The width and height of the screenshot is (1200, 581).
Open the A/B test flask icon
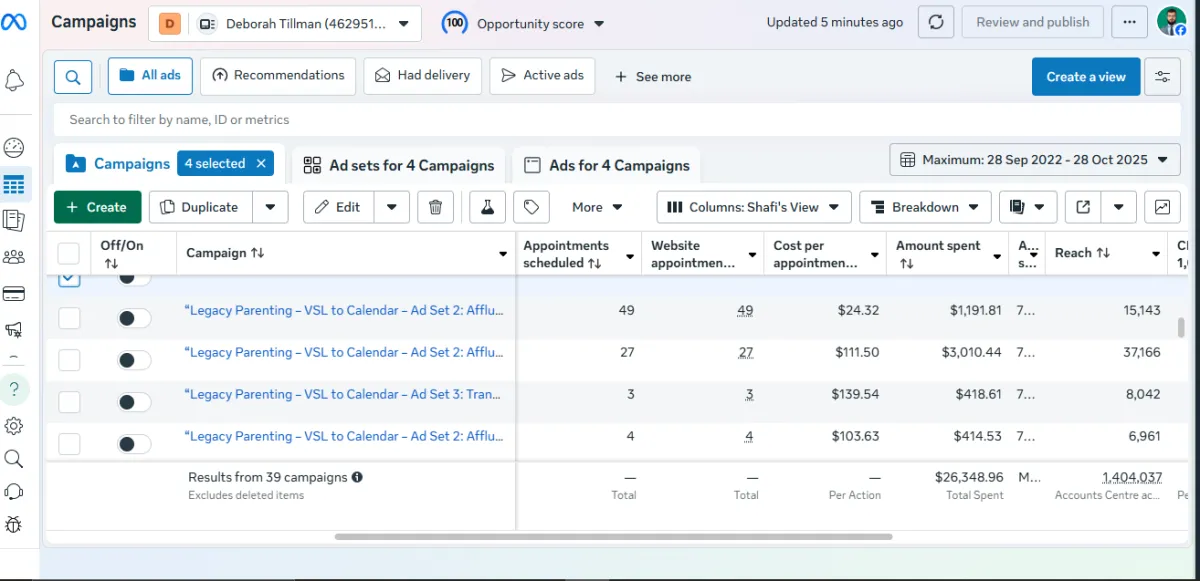[487, 207]
